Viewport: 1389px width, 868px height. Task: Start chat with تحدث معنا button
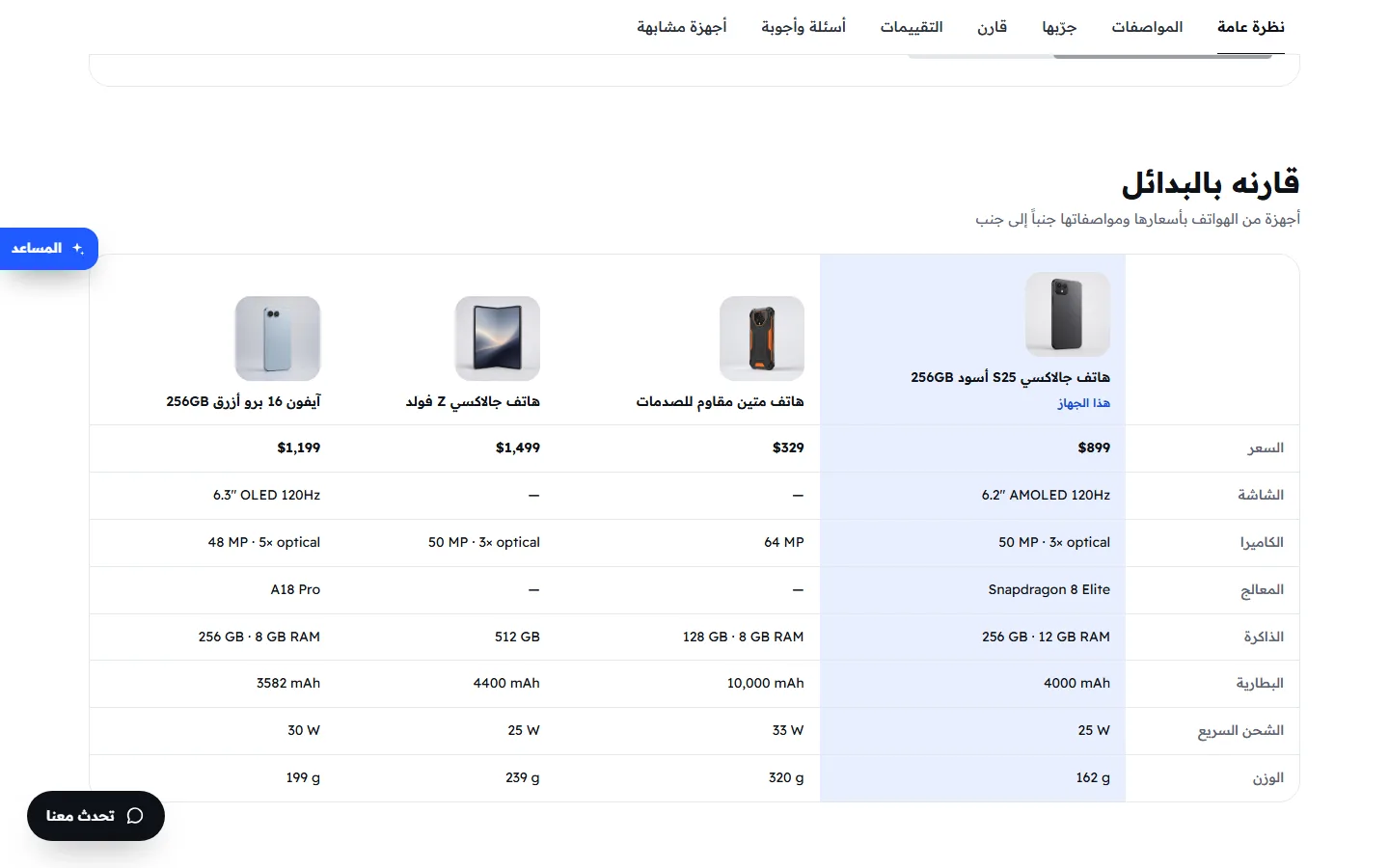95,816
